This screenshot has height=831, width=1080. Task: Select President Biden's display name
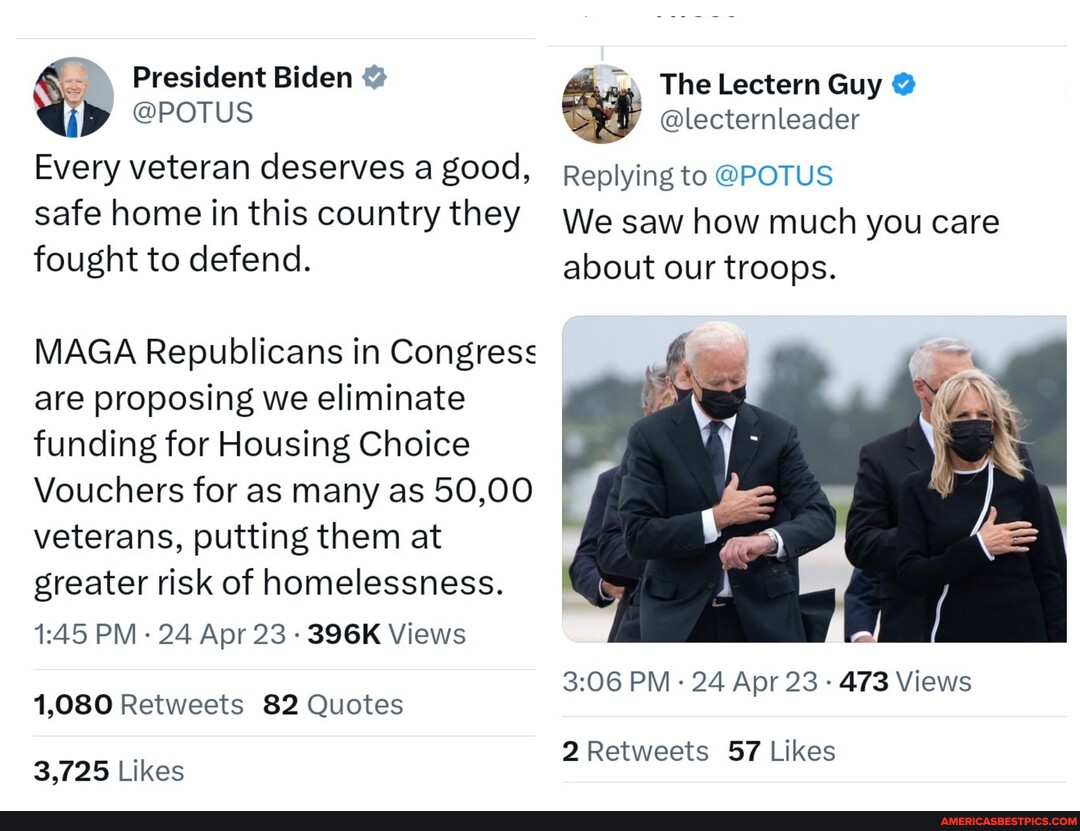pos(240,77)
